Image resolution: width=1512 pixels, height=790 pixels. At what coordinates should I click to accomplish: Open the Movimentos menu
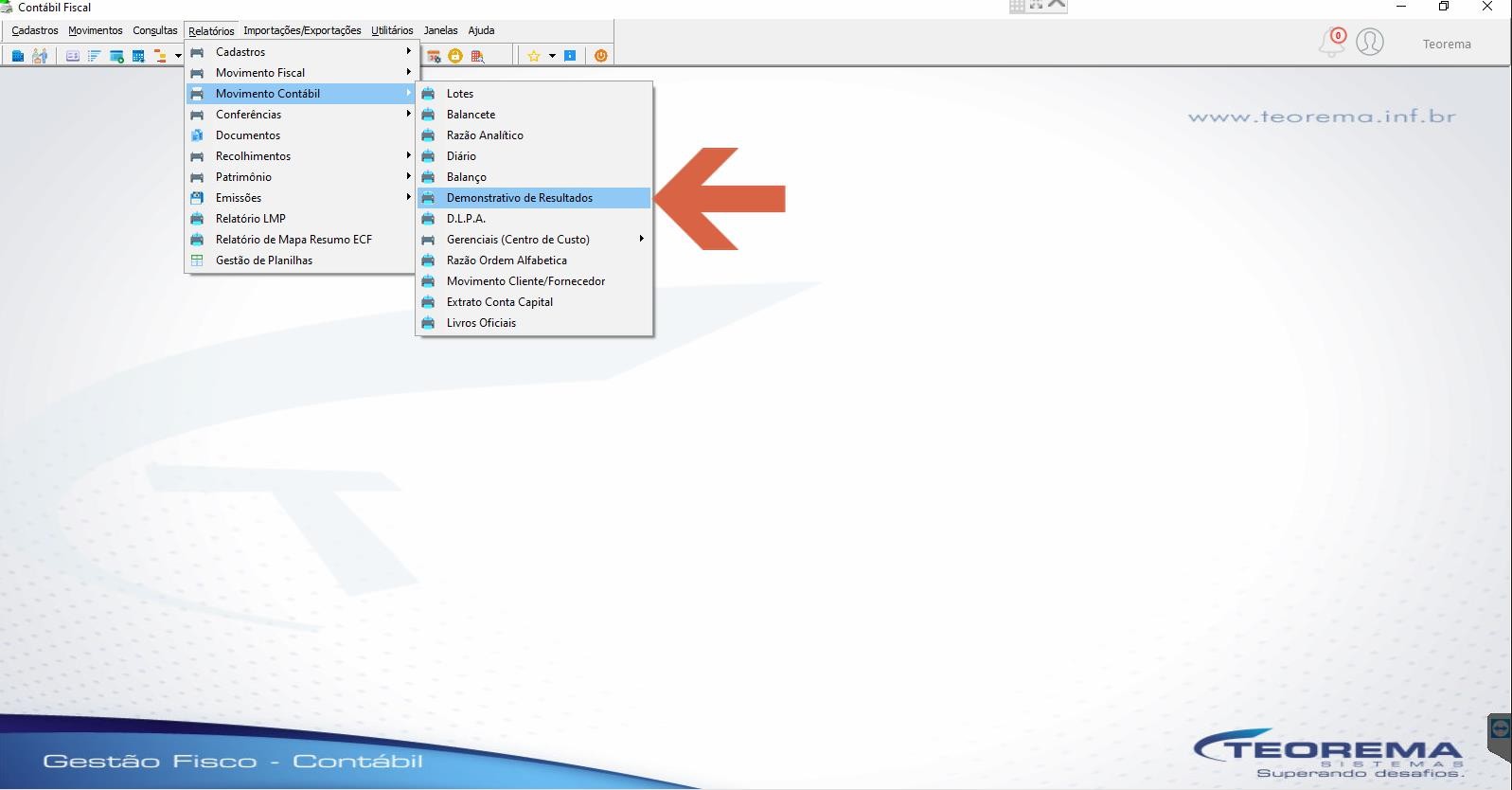96,30
